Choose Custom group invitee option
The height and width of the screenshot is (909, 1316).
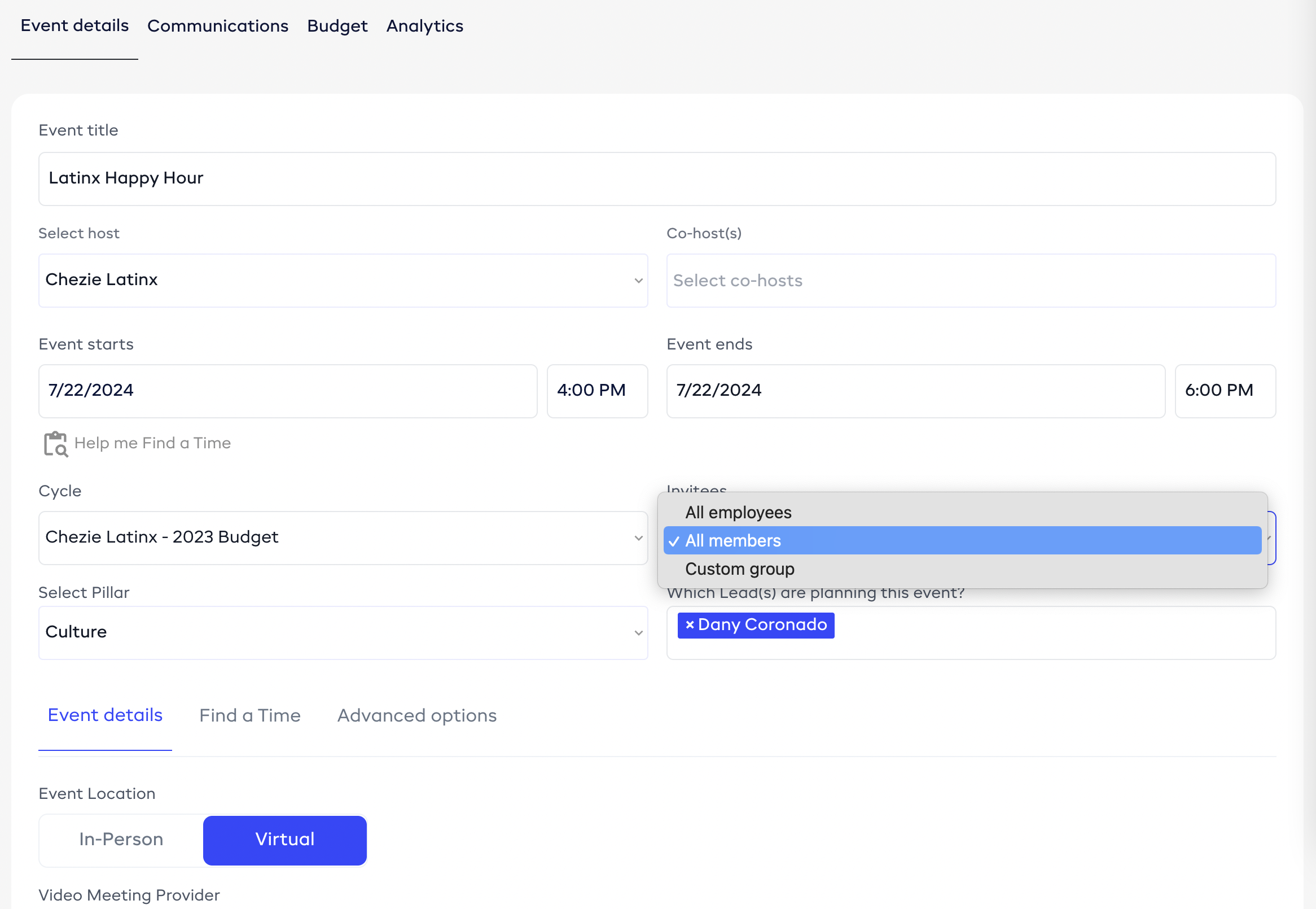pos(739,569)
